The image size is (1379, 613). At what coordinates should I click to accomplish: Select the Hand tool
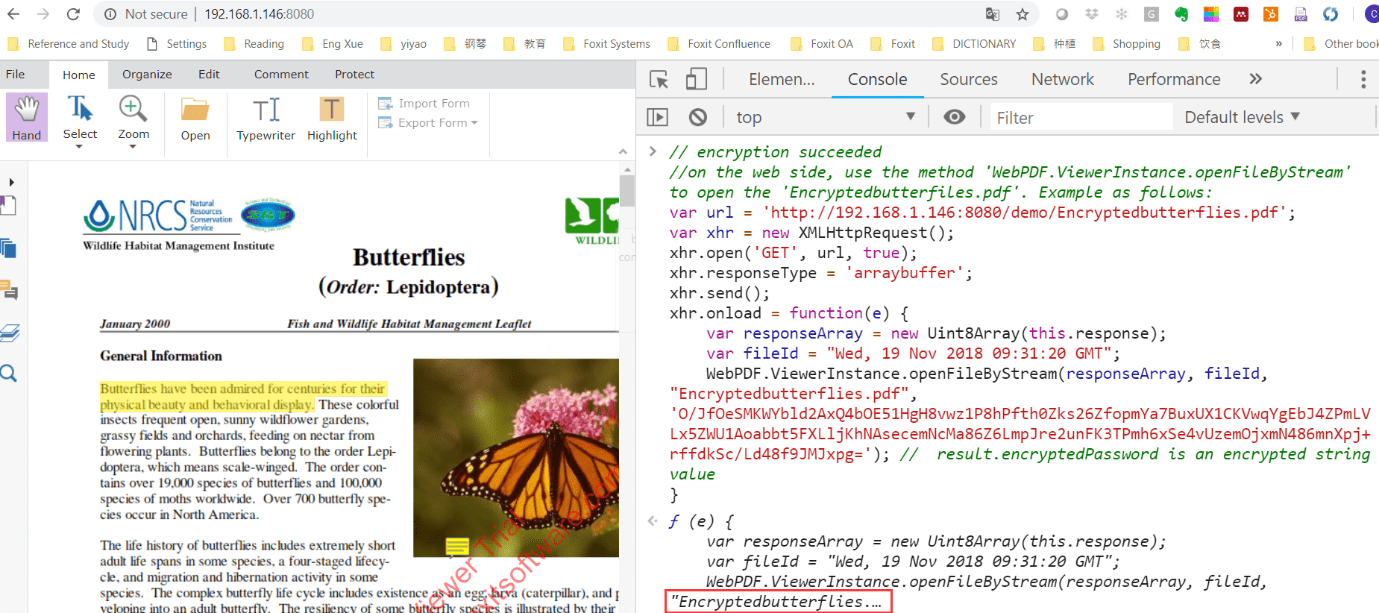tap(27, 118)
